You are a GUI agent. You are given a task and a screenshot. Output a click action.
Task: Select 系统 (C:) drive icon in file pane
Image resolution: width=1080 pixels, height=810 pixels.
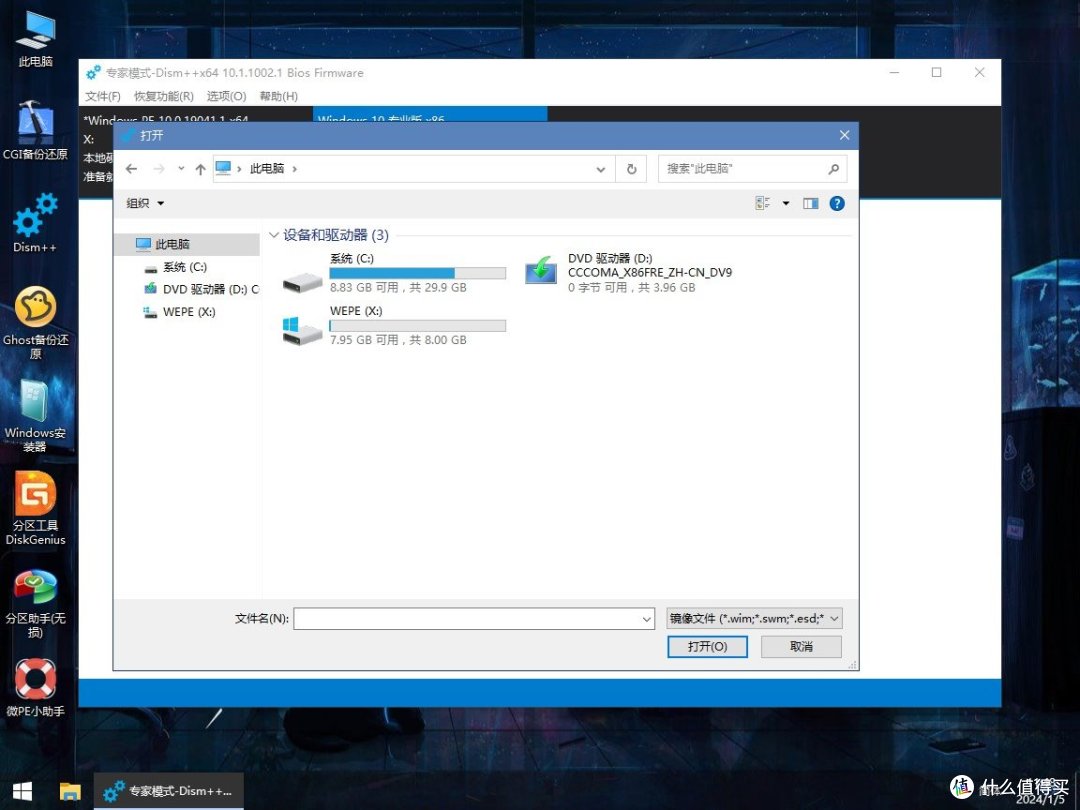(302, 280)
